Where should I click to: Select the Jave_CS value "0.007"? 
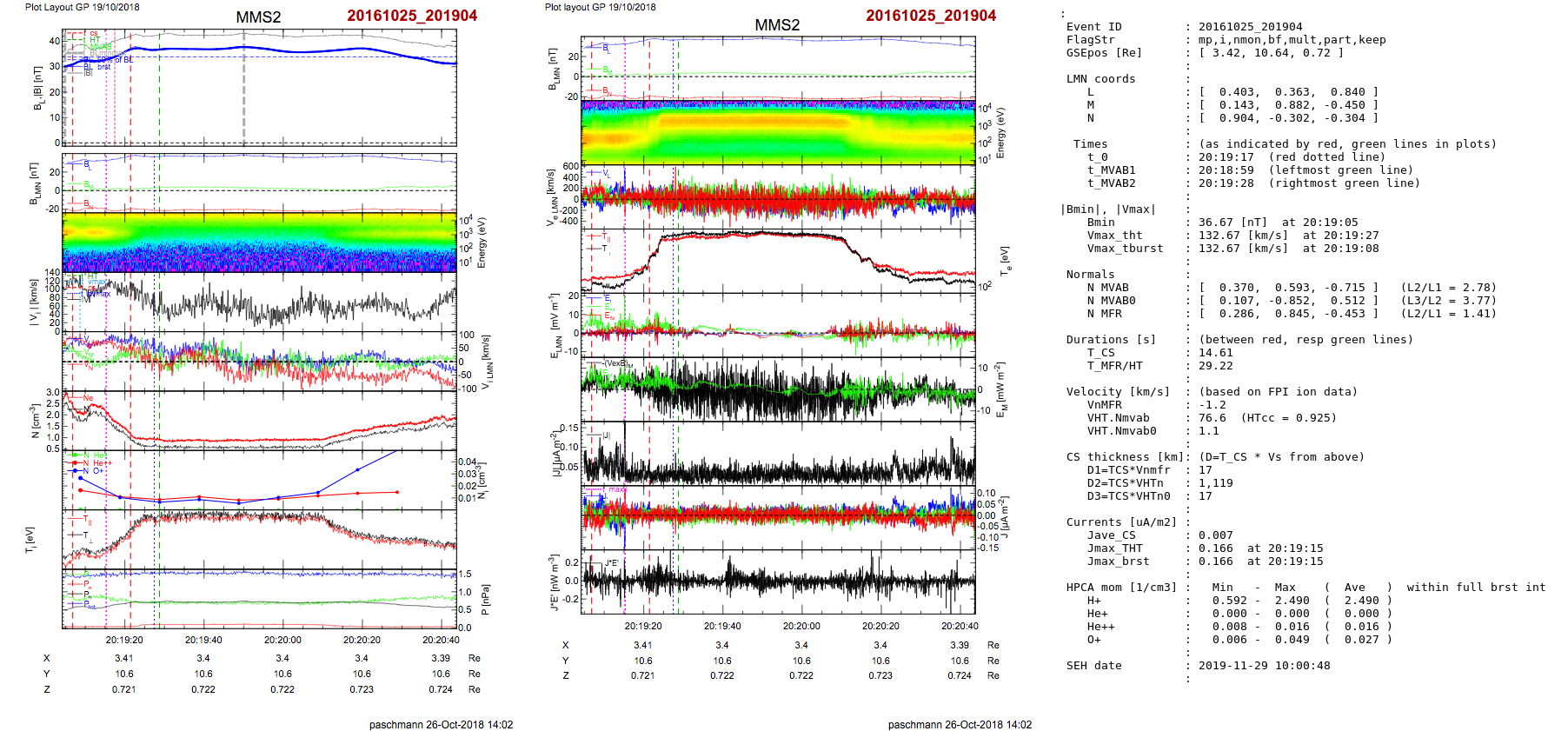pyautogui.click(x=1216, y=535)
